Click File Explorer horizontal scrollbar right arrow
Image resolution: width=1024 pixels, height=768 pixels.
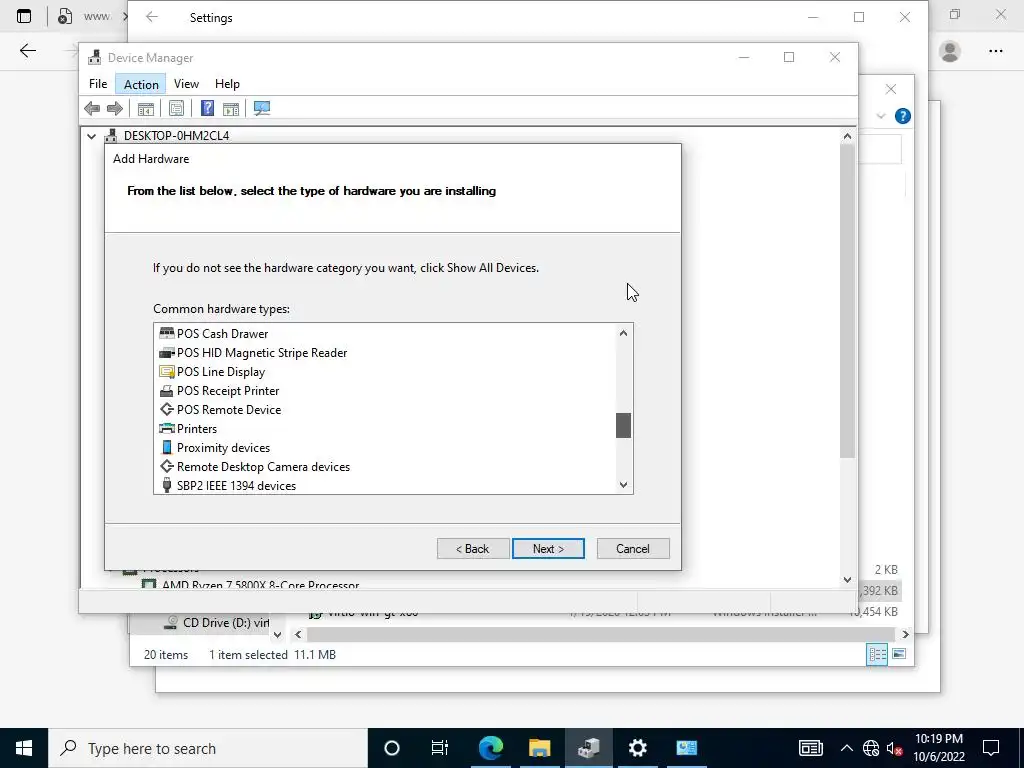coord(905,634)
